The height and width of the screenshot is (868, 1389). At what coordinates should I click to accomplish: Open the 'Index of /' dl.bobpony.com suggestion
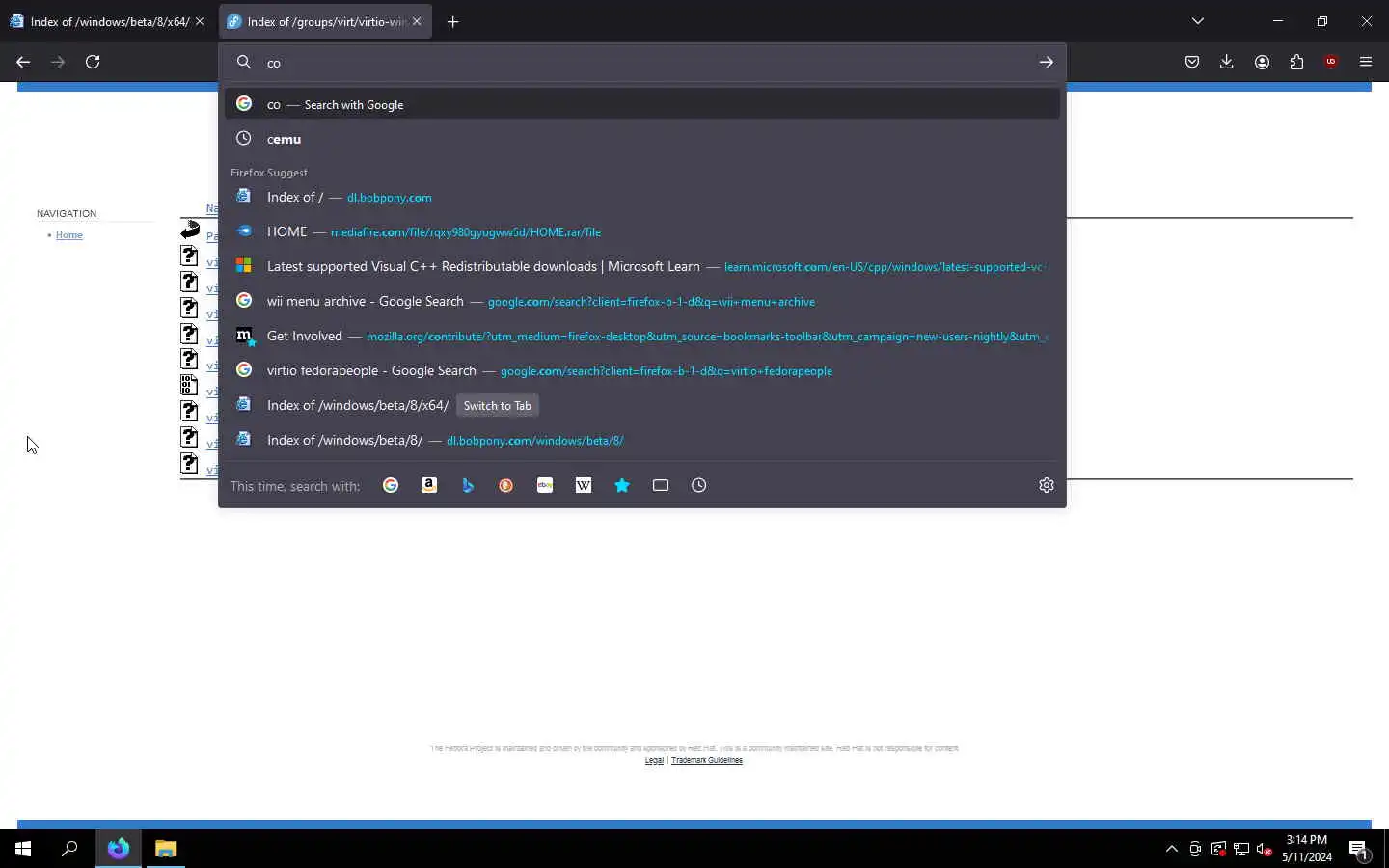click(642, 197)
